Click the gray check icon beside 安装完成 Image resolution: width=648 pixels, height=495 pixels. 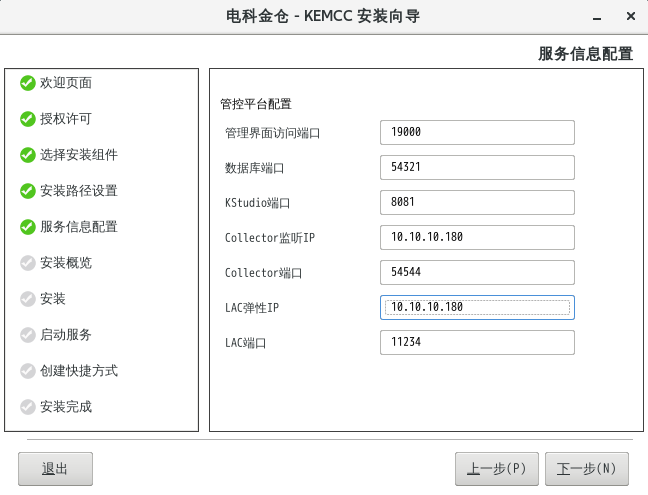28,407
